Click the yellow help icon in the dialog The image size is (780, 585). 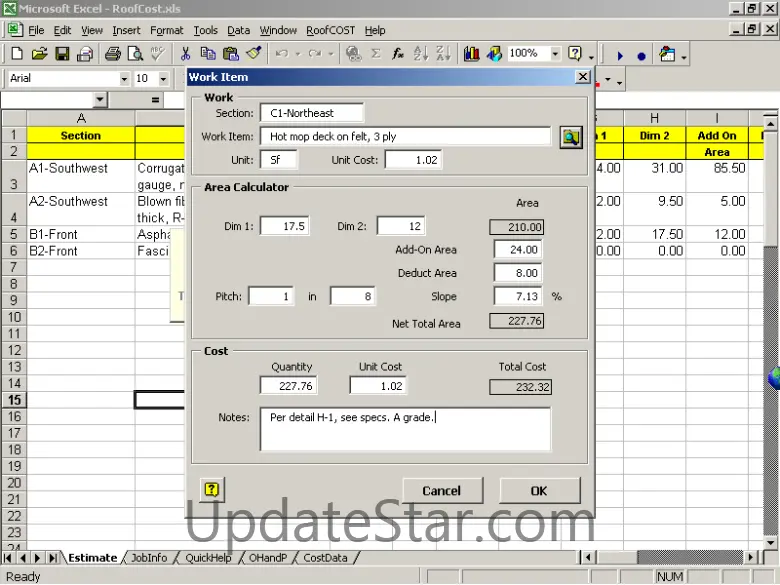(211, 490)
